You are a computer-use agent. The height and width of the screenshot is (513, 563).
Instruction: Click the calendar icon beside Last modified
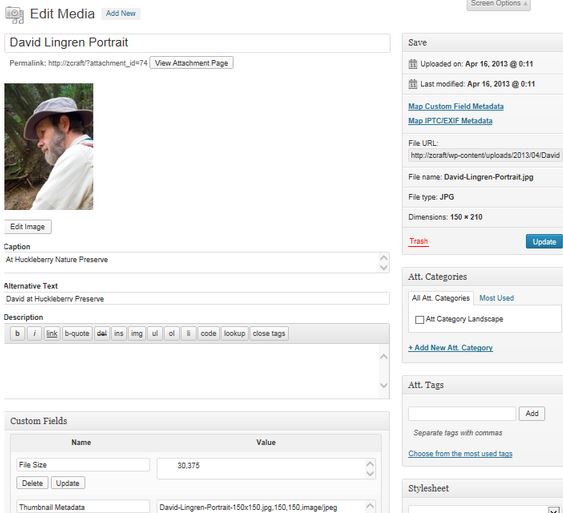coord(413,84)
